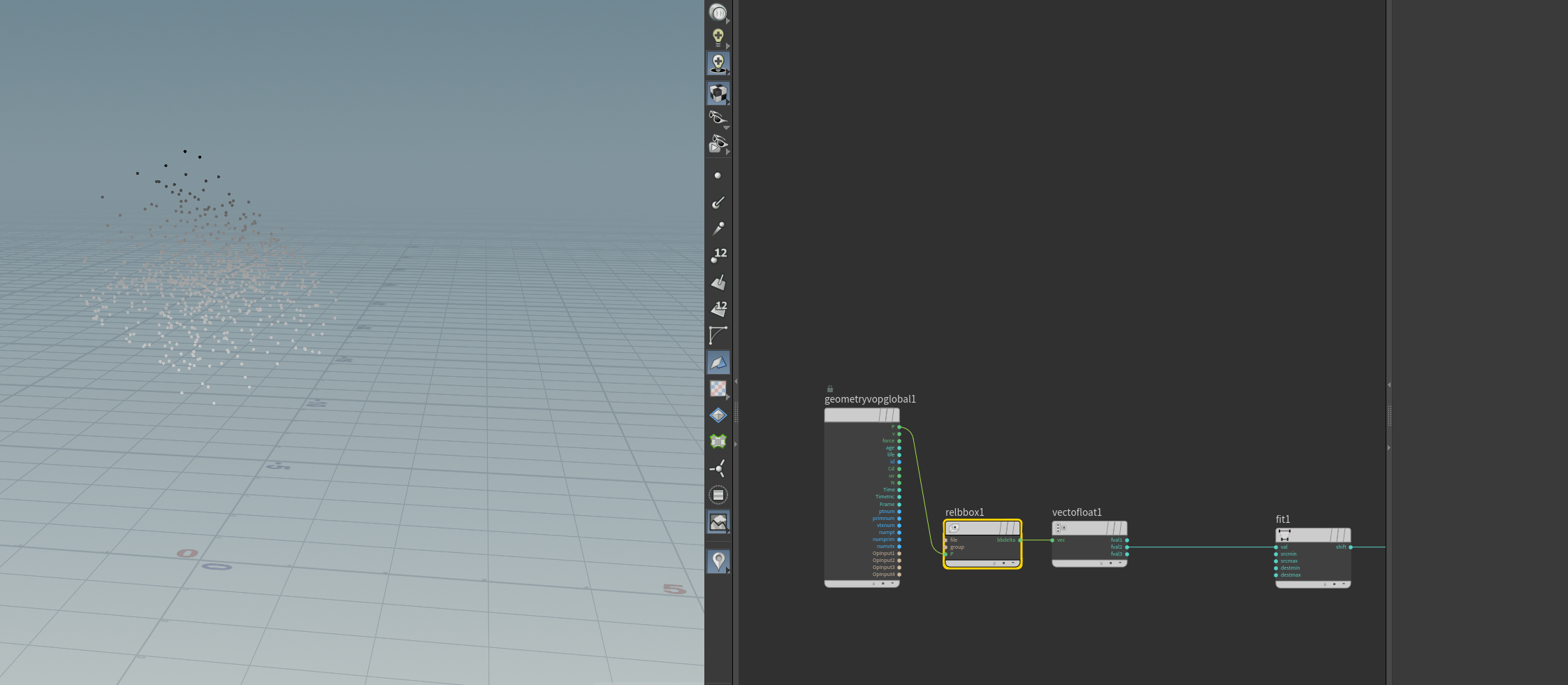Click the file input on relbbox1
1568x685 pixels.
coord(945,540)
